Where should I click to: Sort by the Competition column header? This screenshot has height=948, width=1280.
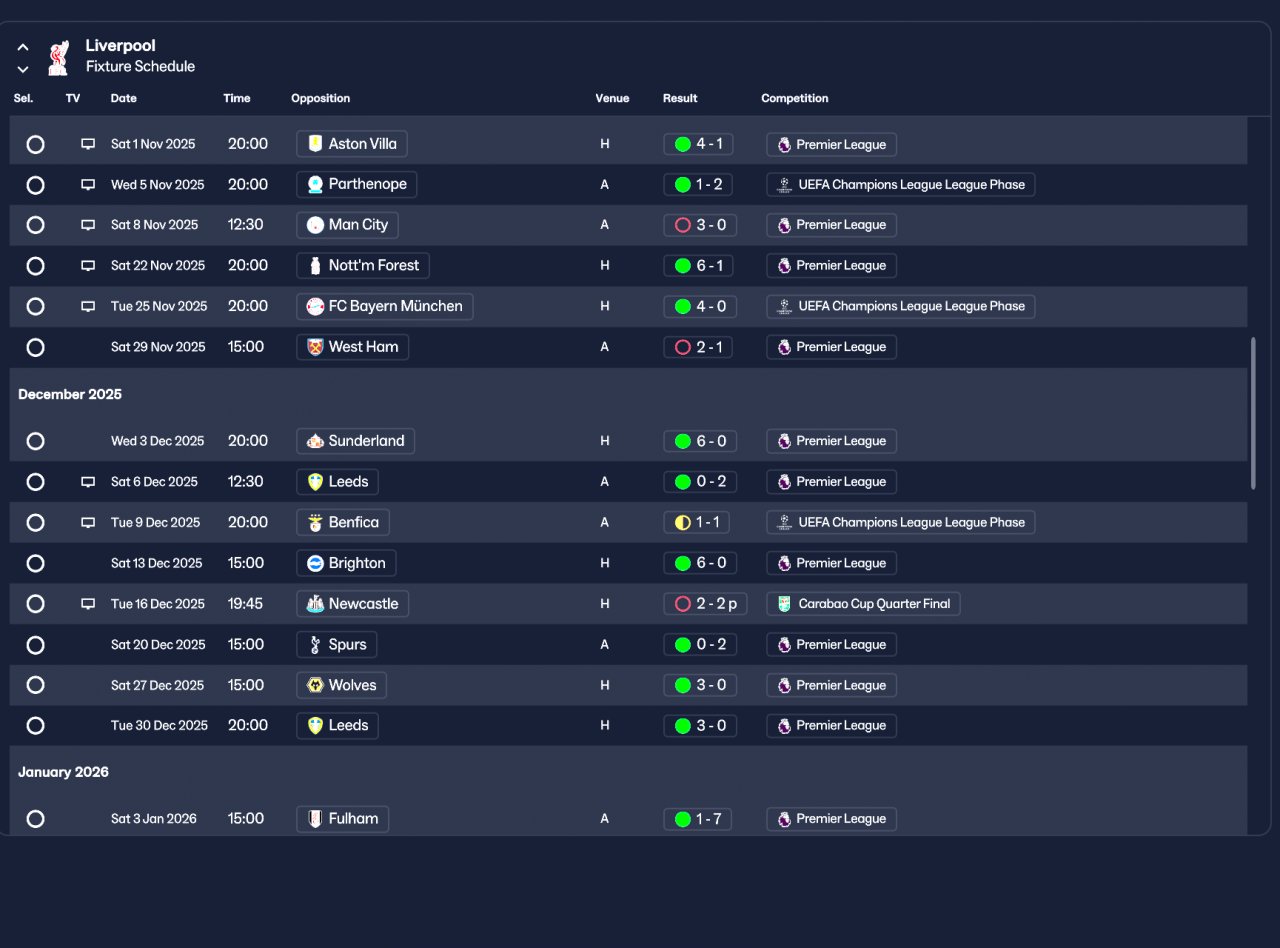point(795,98)
